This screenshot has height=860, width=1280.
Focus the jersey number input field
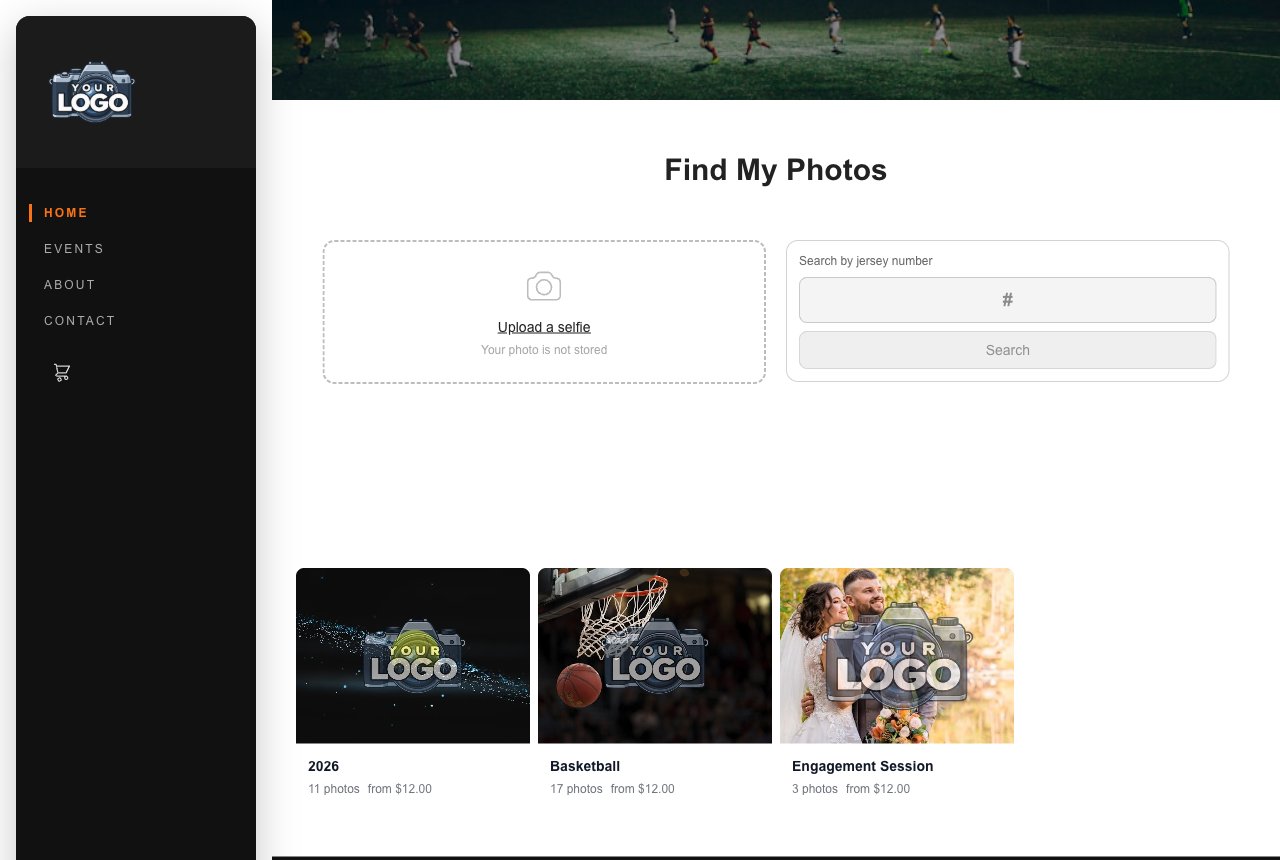tap(1007, 300)
